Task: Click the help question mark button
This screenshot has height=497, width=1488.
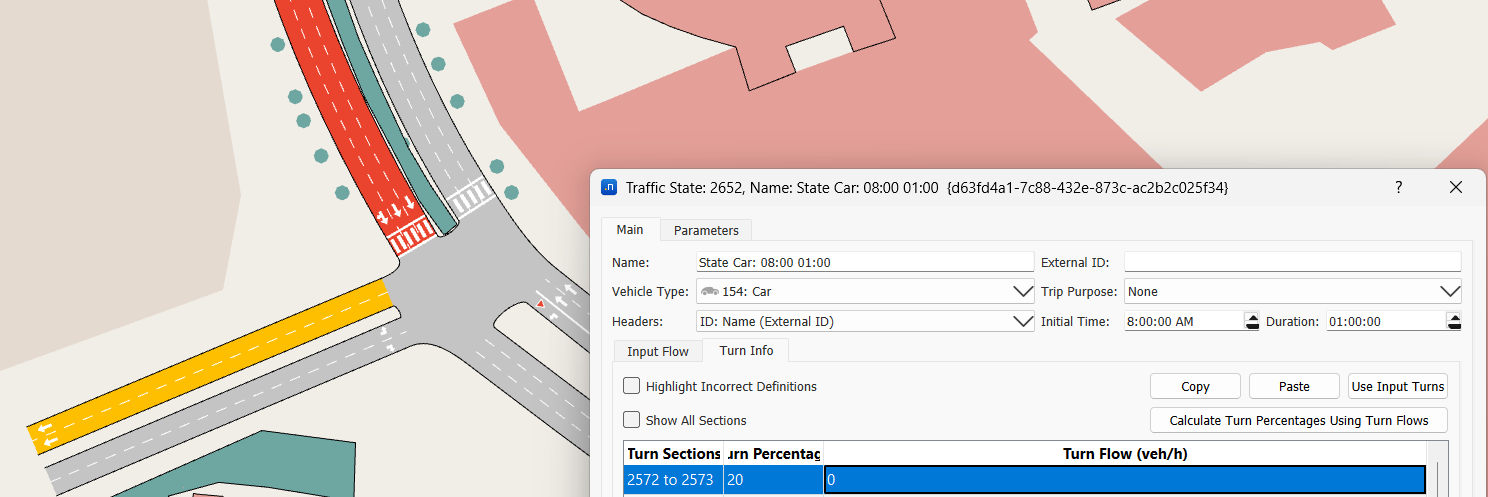Action: coord(1398,187)
